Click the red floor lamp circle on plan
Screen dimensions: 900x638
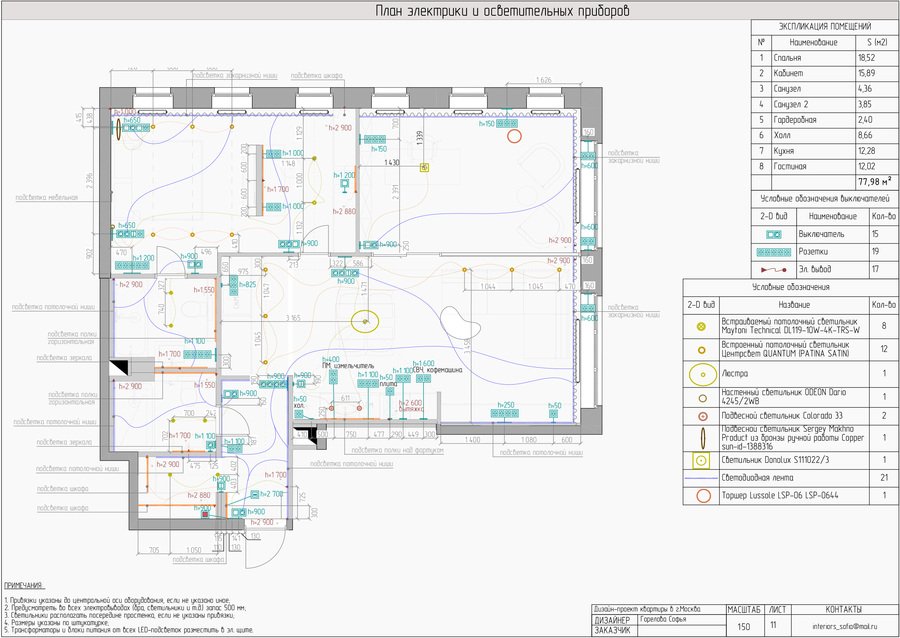(515, 134)
